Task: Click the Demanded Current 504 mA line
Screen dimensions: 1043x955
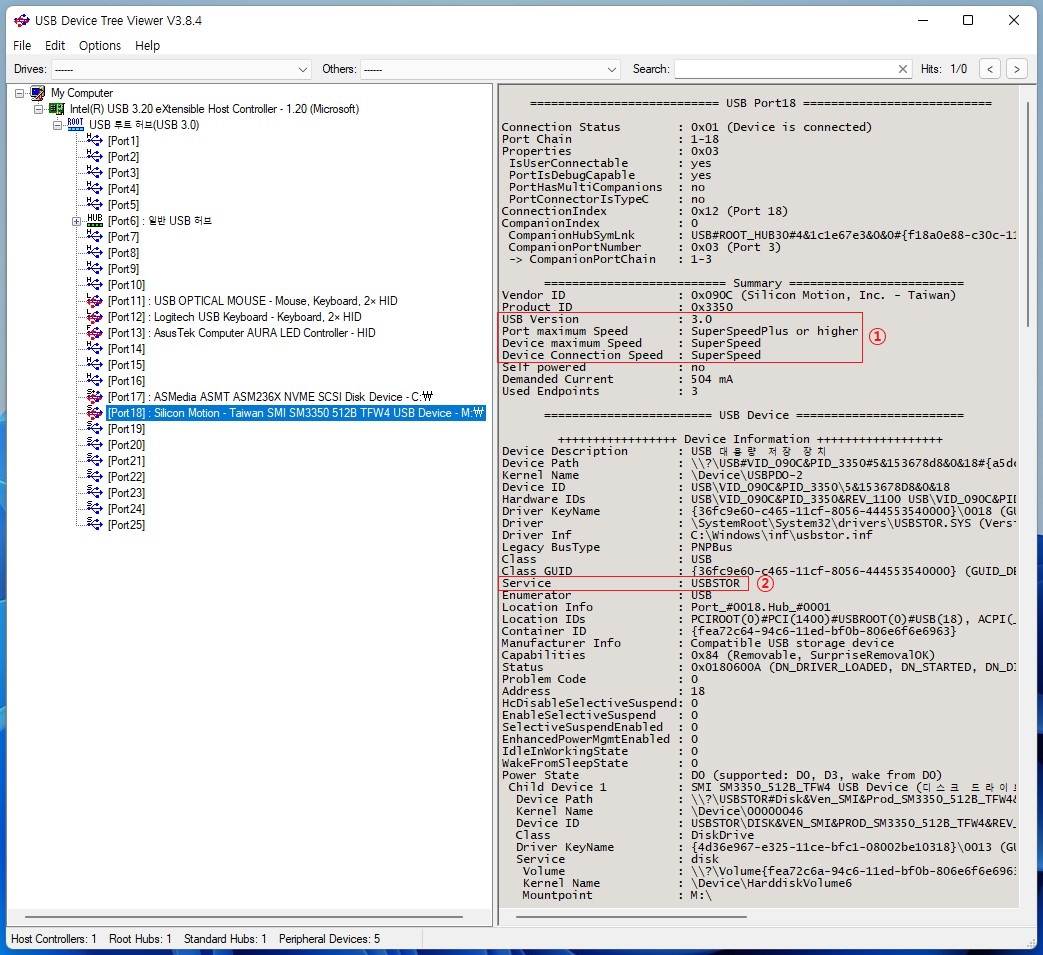Action: pyautogui.click(x=617, y=379)
